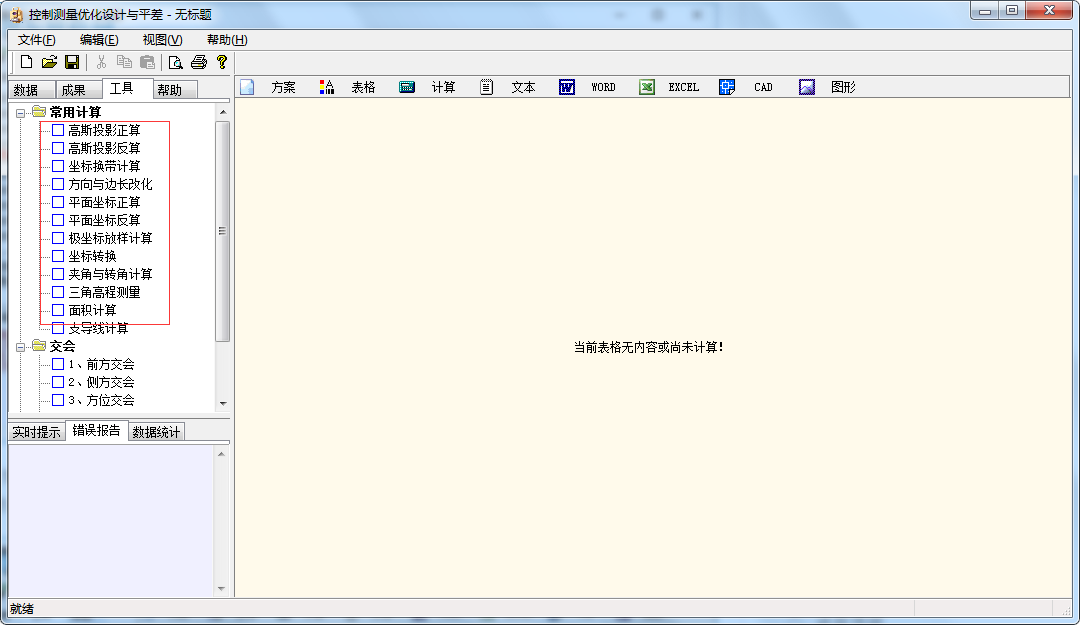Screen dimensions: 1080x625
Task: Tick the 高斯投影正算 checkbox
Action: click(58, 130)
